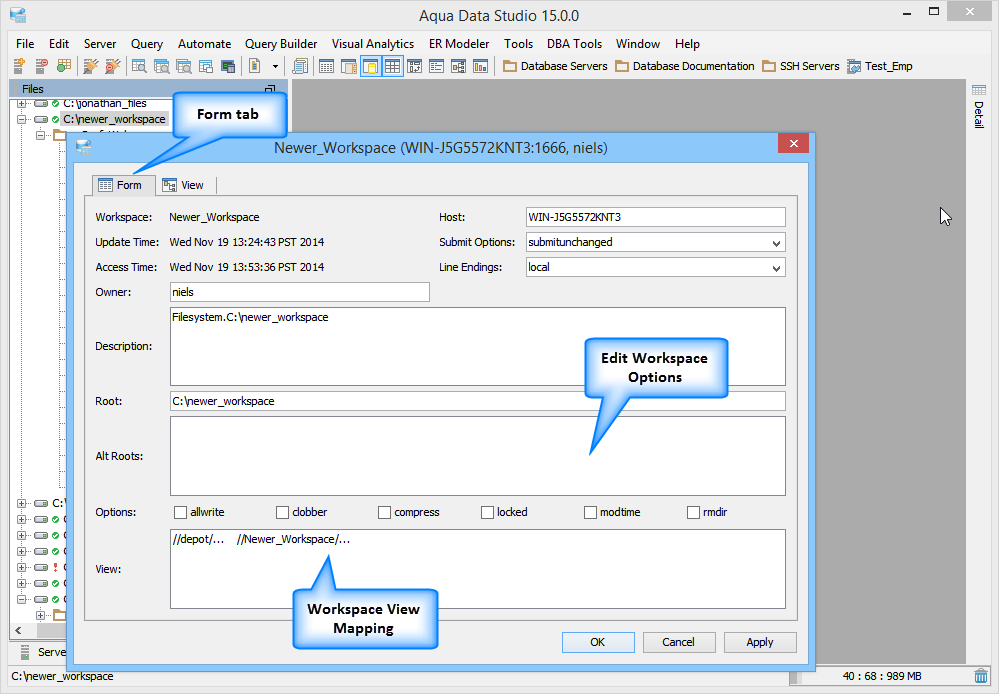Open the Query Builder menu

(x=281, y=44)
